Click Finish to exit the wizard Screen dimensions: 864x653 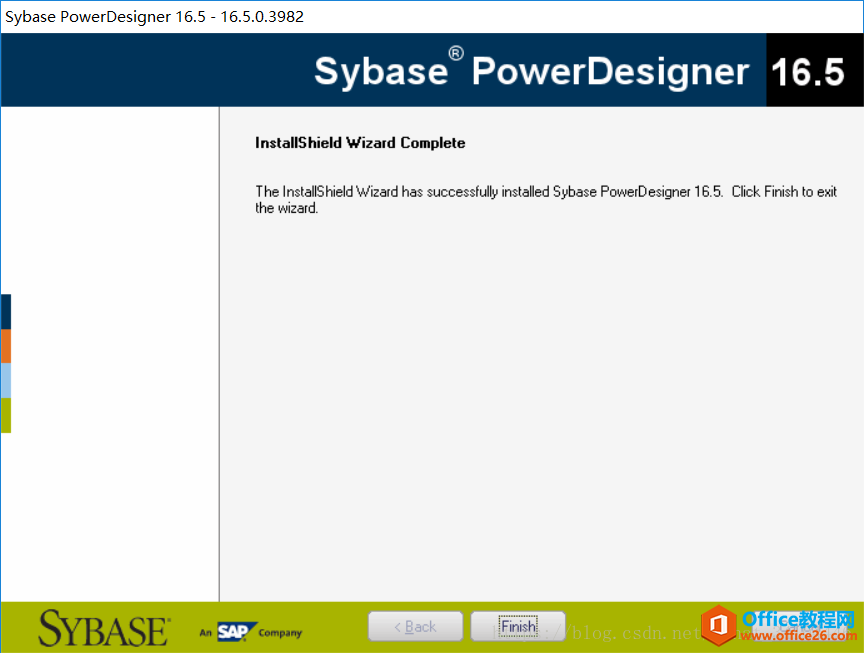[x=518, y=627]
